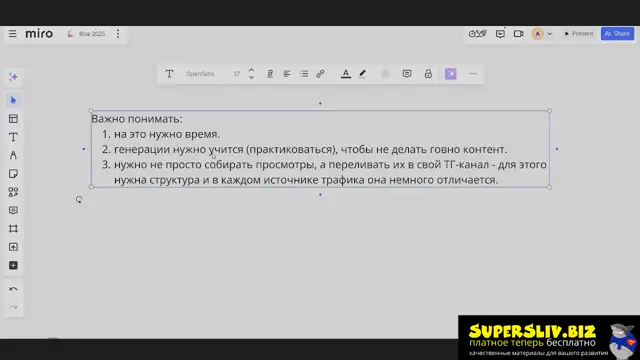This screenshot has height=360, width=640.
Task: Click the font size 37 field
Action: (x=237, y=74)
